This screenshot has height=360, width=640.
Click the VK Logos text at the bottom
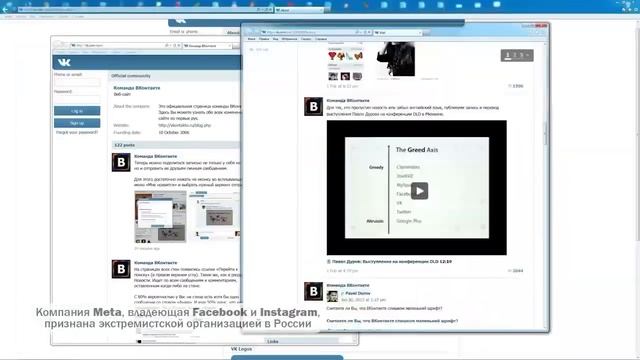[x=241, y=349]
